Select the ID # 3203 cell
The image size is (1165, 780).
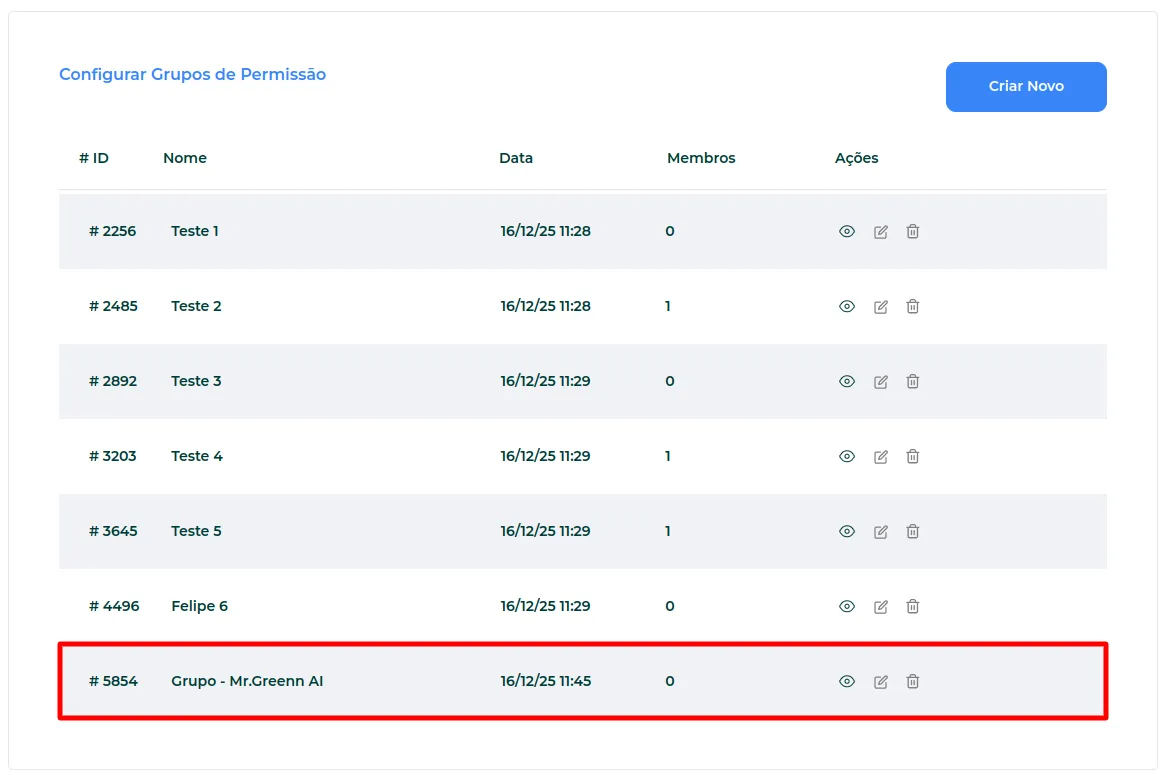pyautogui.click(x=112, y=456)
